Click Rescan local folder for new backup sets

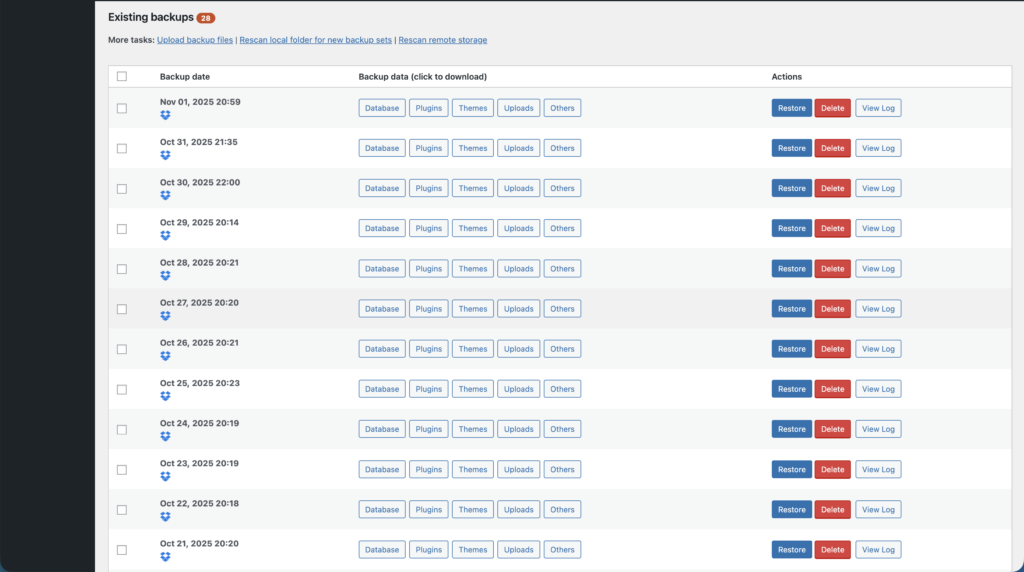coord(315,40)
